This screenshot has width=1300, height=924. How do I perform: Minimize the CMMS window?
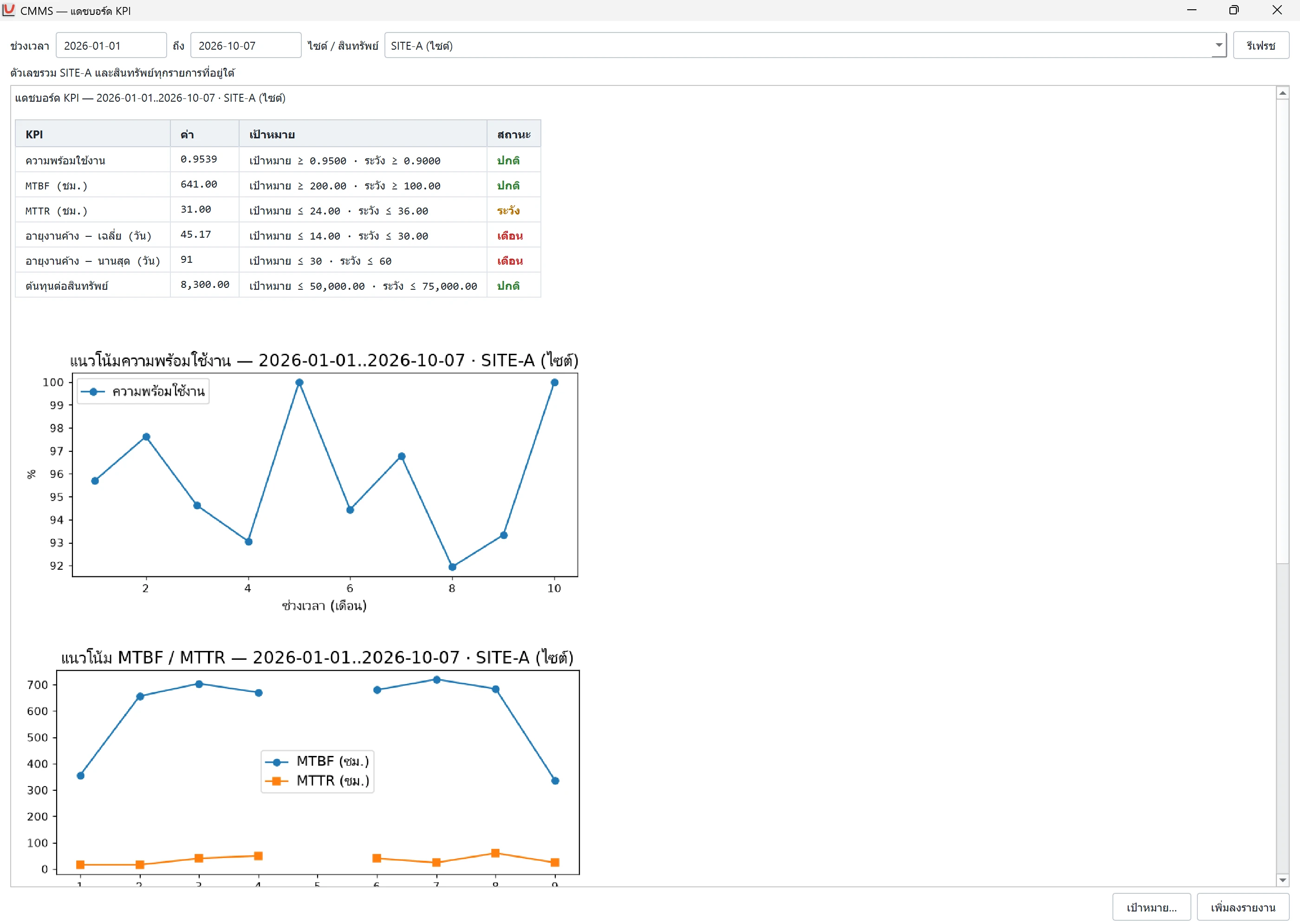(1191, 10)
